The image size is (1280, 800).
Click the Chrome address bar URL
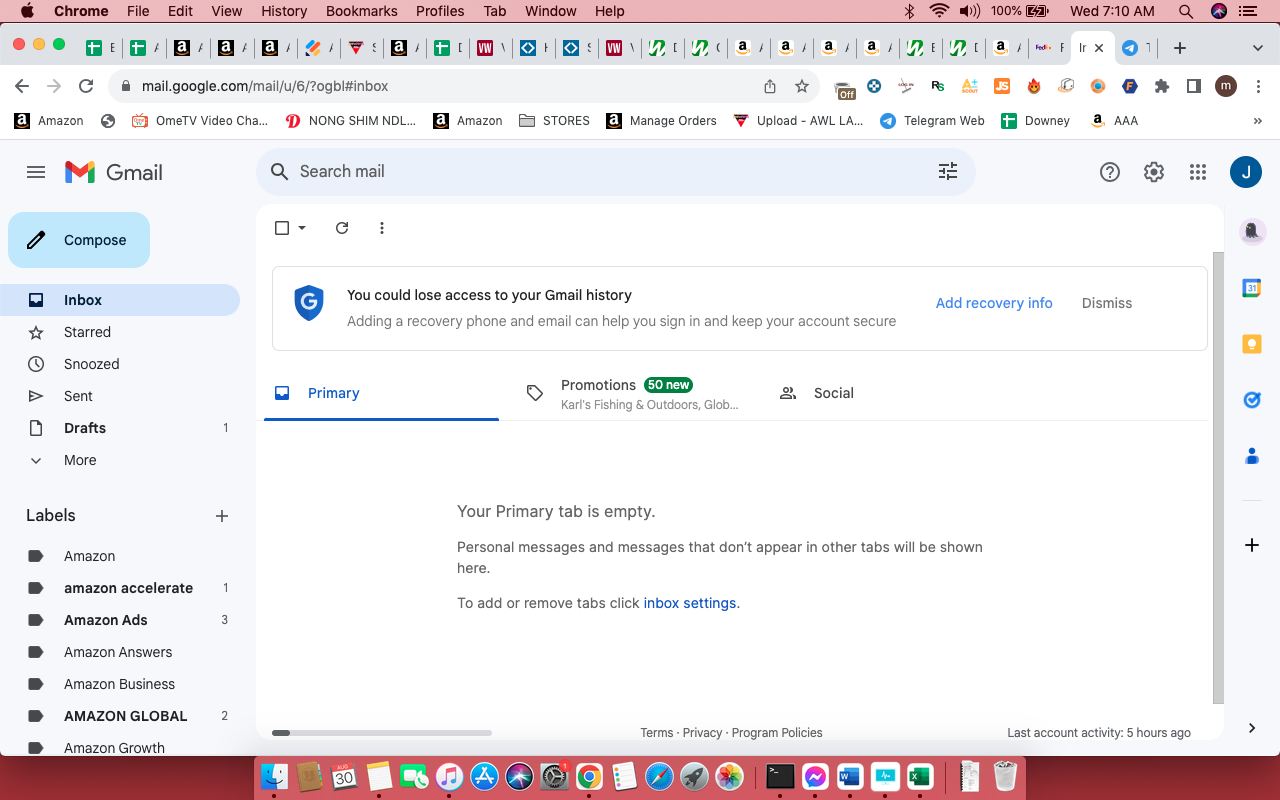pyautogui.click(x=265, y=86)
